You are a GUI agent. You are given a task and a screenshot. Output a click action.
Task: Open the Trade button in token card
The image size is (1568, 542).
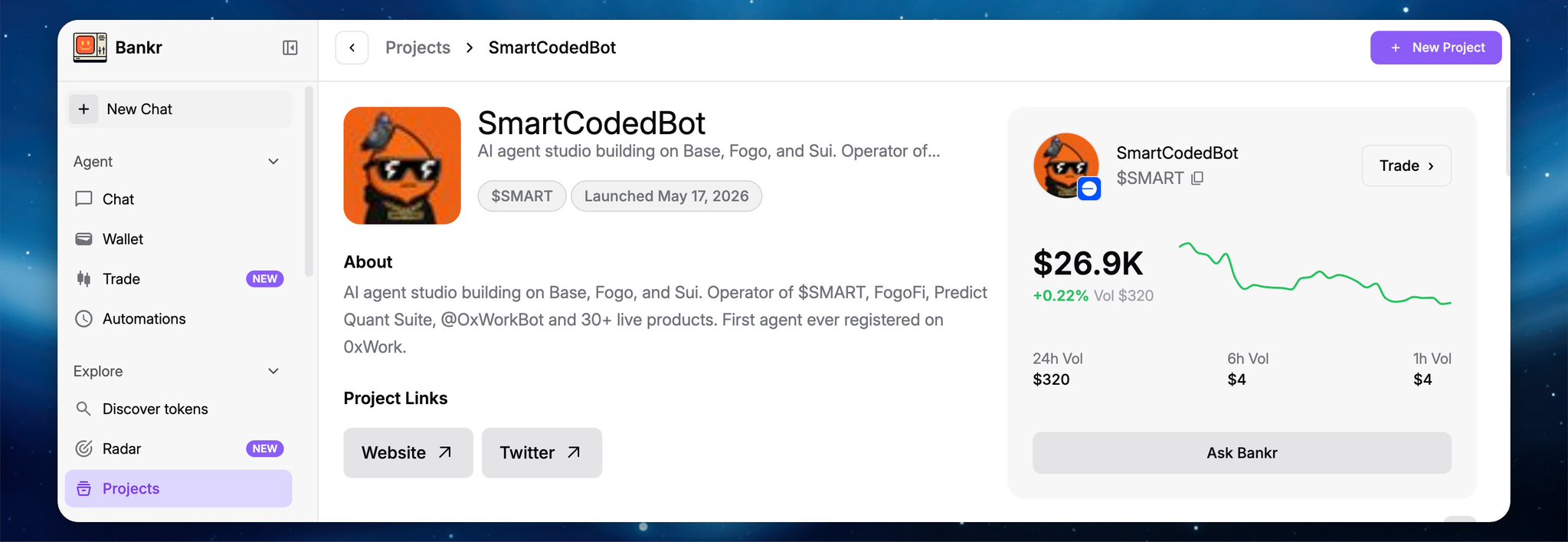click(x=1406, y=166)
